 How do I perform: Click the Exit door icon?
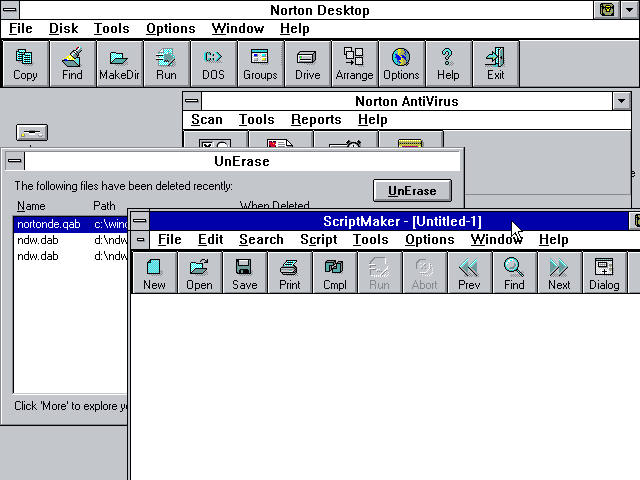pyautogui.click(x=496, y=64)
